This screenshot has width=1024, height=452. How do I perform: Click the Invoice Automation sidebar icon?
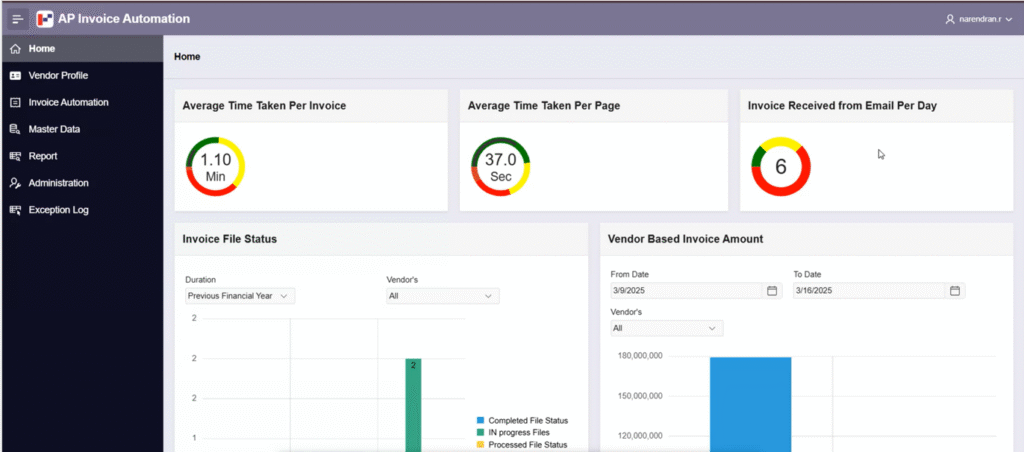coord(14,102)
